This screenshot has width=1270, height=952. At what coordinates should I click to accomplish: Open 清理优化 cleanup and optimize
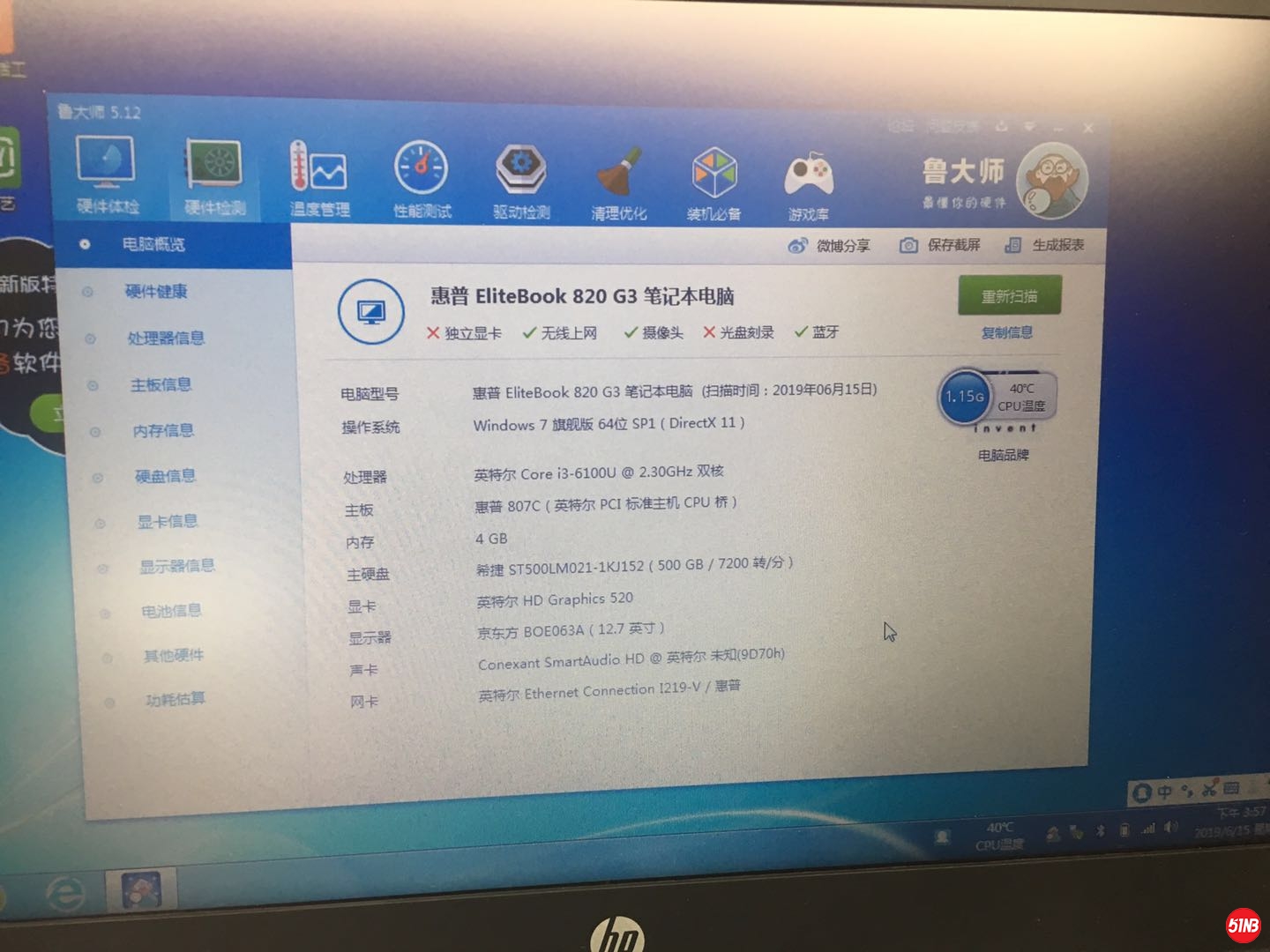[619, 183]
